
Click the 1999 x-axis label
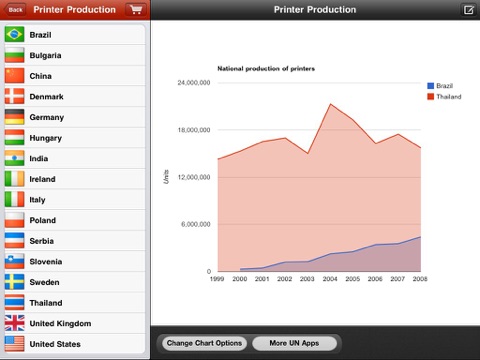coord(217,279)
